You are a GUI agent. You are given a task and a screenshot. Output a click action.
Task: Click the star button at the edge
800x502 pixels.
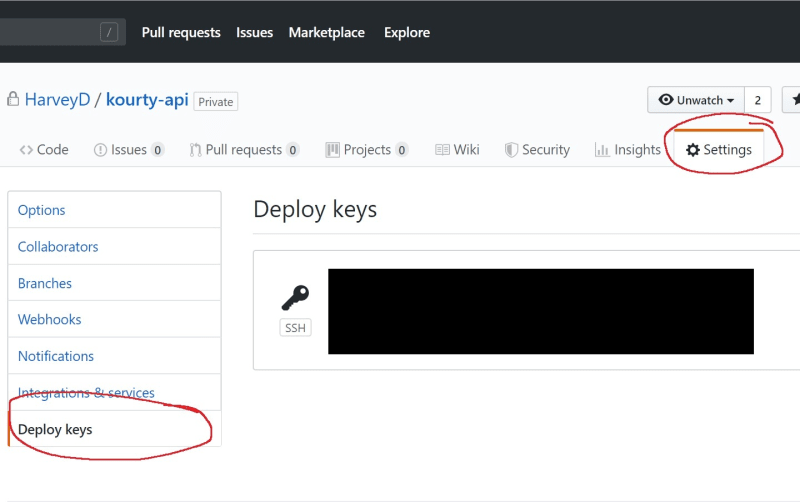pyautogui.click(x=791, y=100)
